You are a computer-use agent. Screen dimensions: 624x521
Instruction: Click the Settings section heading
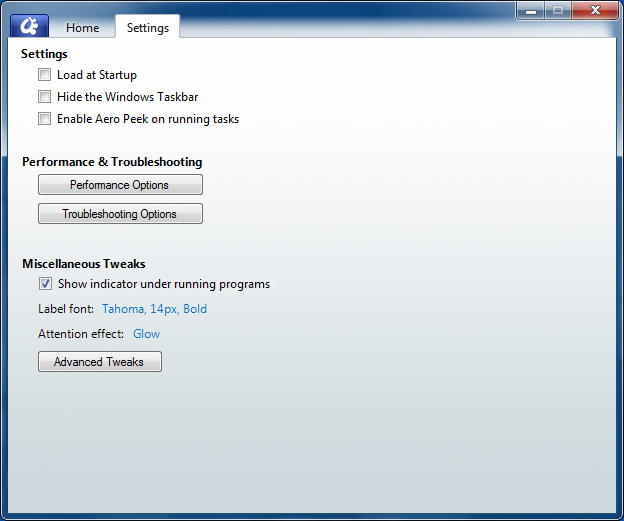click(x=44, y=54)
